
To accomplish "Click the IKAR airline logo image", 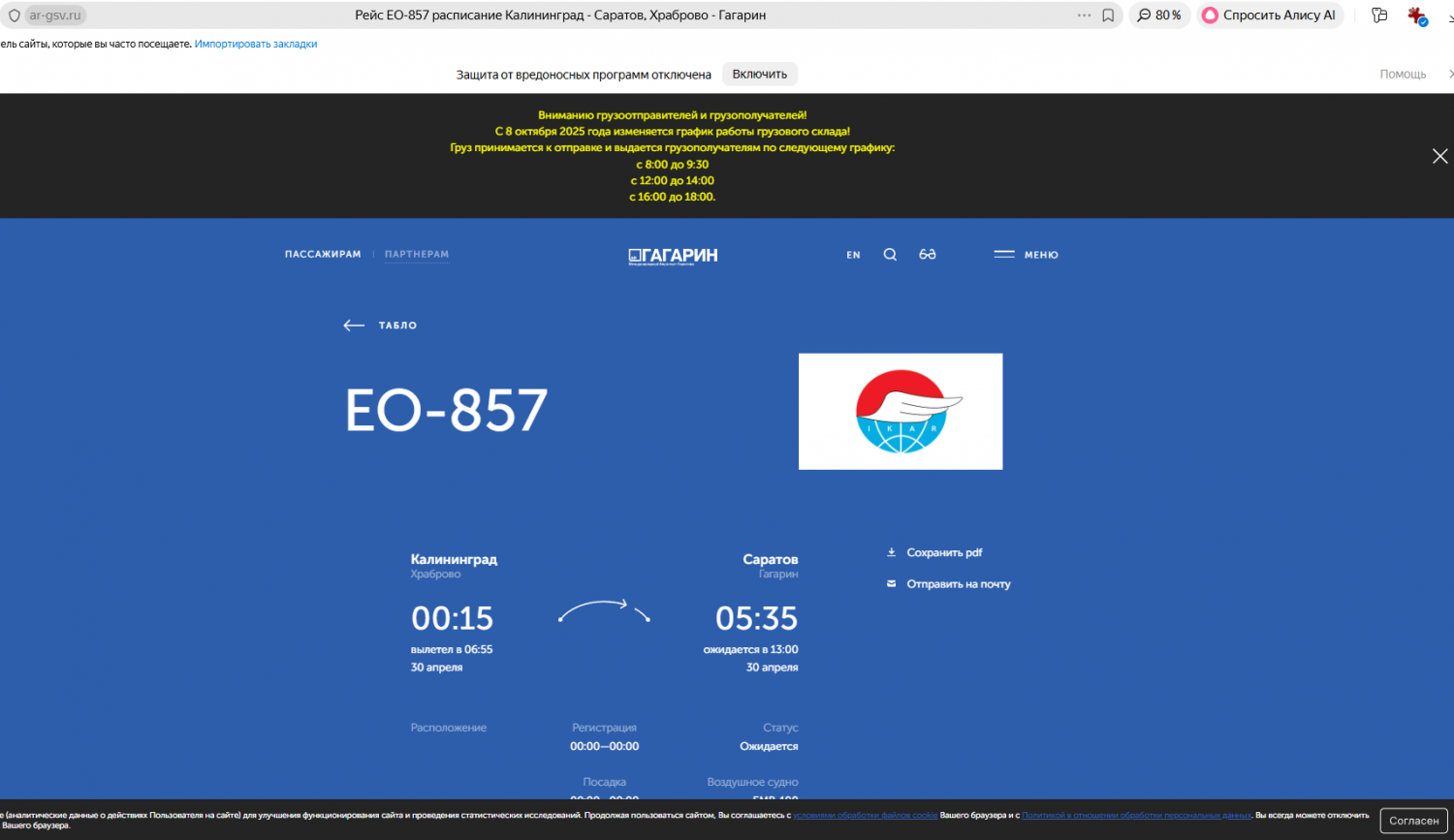I will click(900, 412).
